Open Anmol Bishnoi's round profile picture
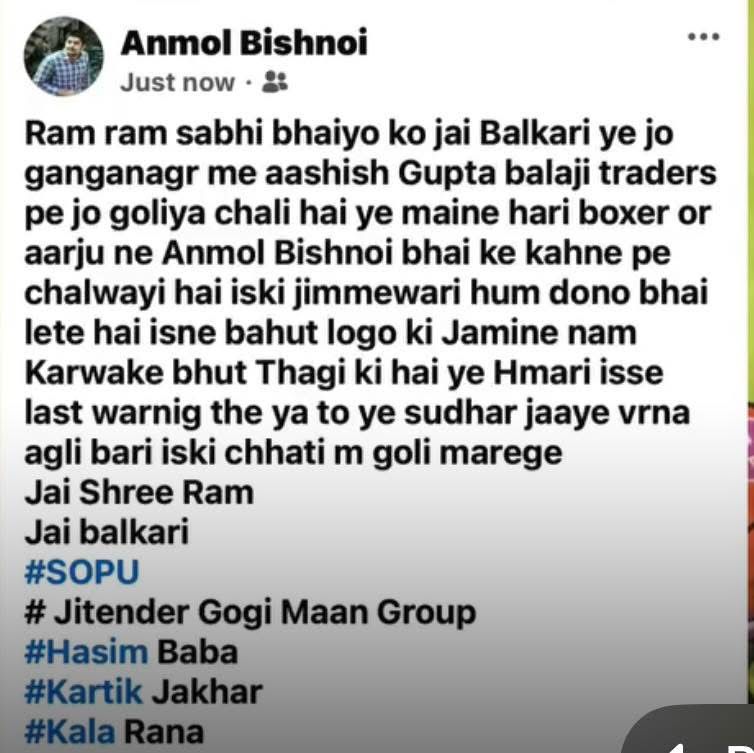Viewport: 754px width, 753px height. (63, 56)
